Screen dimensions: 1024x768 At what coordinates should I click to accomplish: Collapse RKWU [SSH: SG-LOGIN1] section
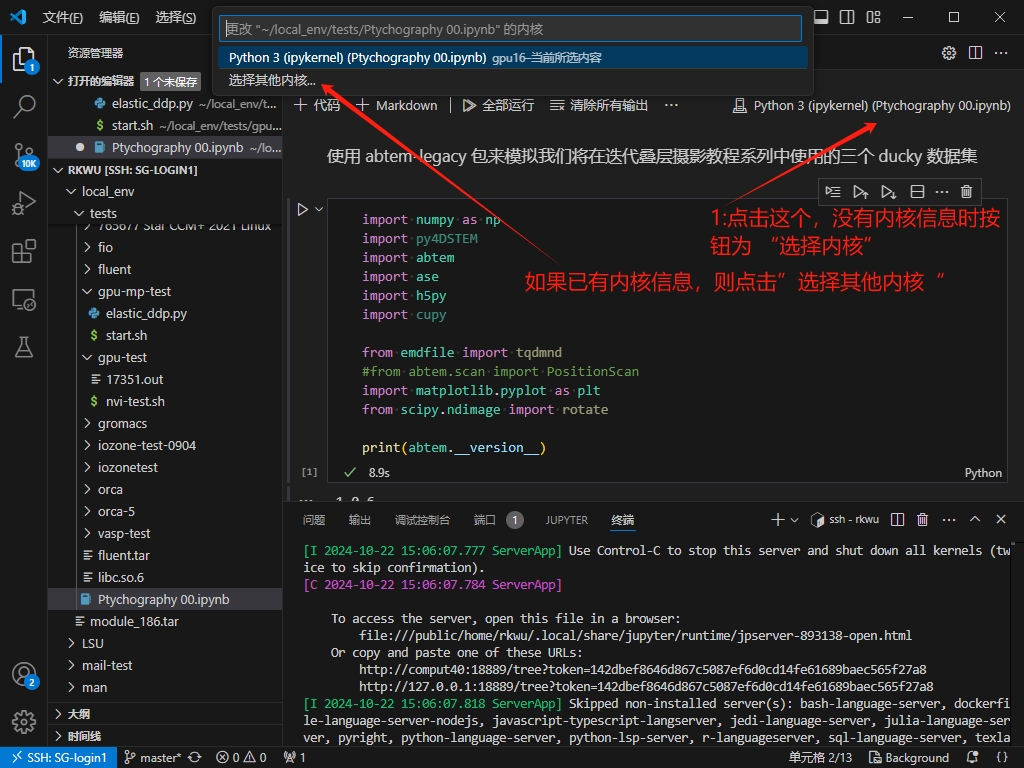click(58, 170)
